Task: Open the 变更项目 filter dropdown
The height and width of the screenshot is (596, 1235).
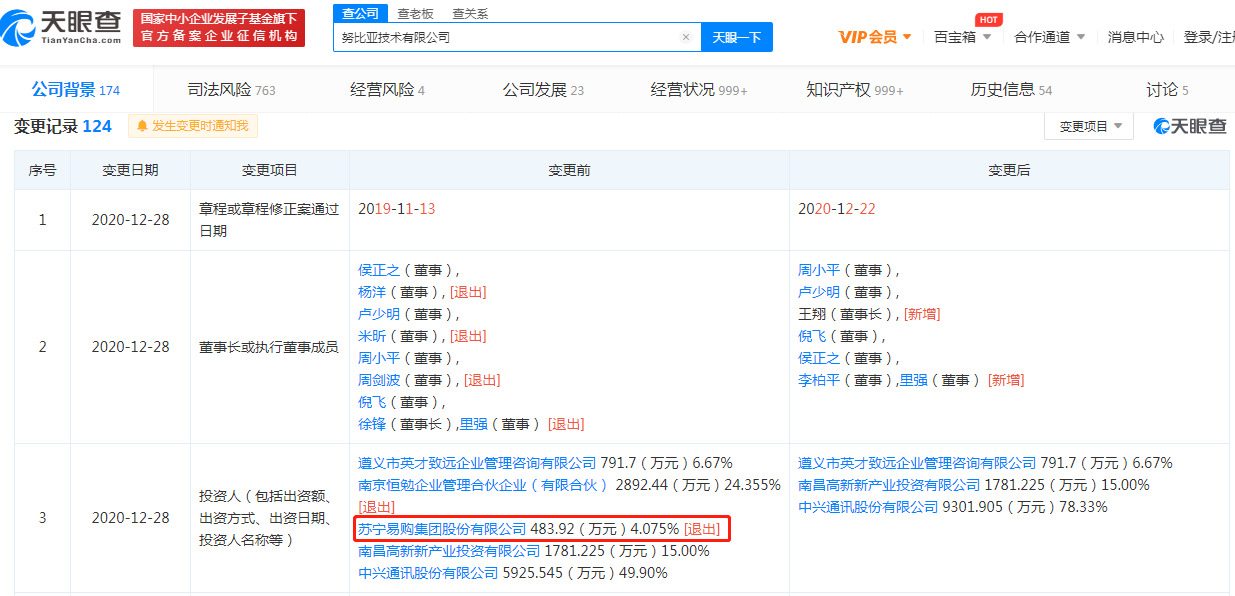Action: point(1089,126)
